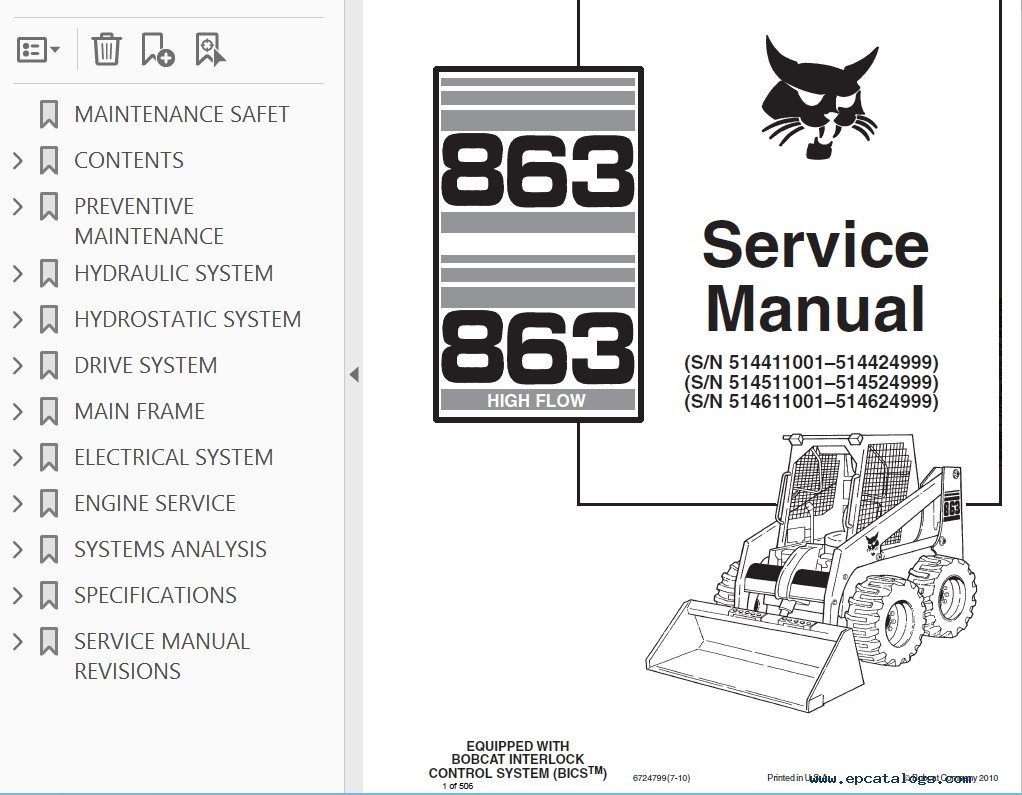Delete the selected bookmark with trash icon
Viewport: 1022px width, 795px height.
106,50
